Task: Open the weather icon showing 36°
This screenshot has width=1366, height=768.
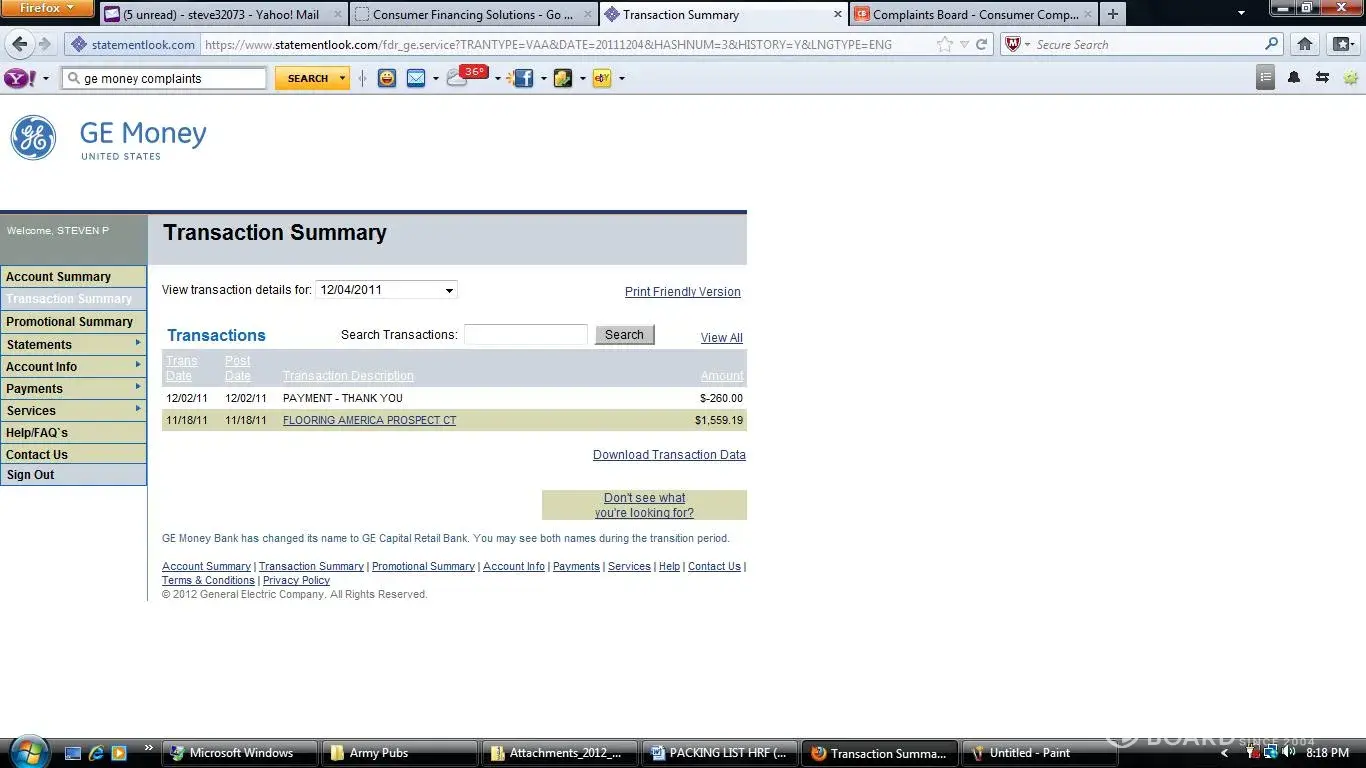Action: pyautogui.click(x=467, y=76)
